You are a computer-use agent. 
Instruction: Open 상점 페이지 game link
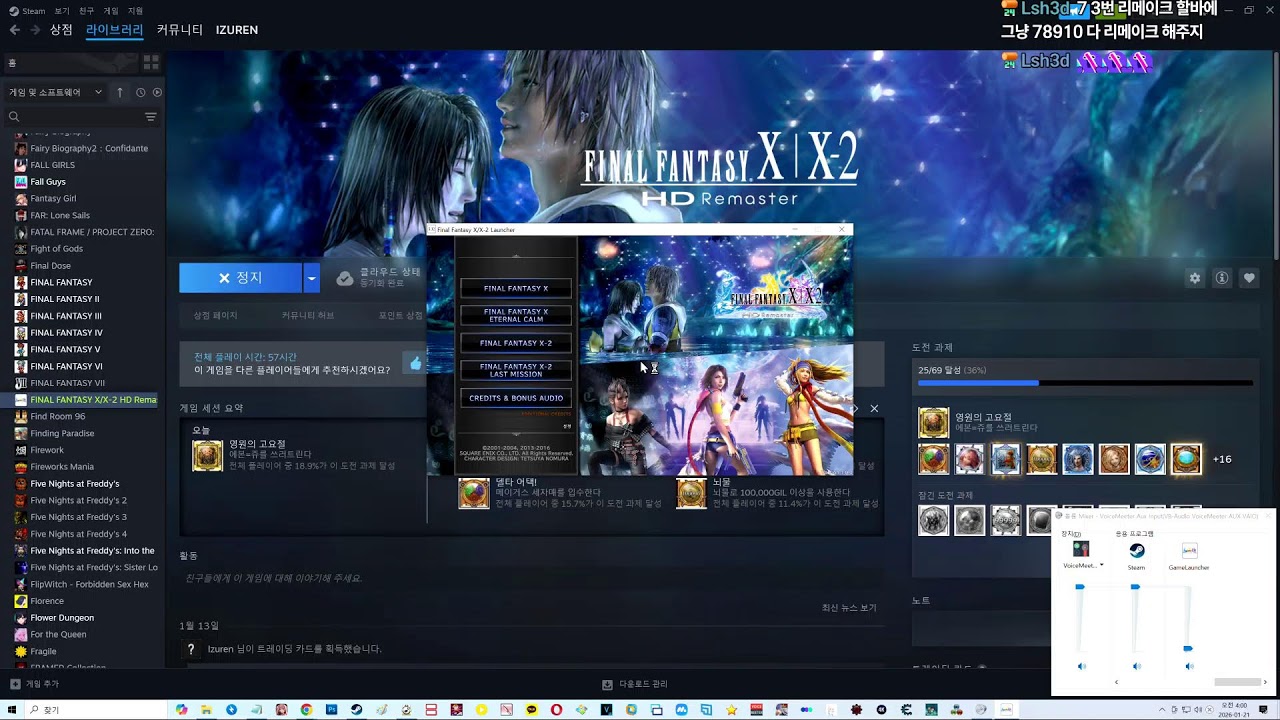click(x=215, y=315)
